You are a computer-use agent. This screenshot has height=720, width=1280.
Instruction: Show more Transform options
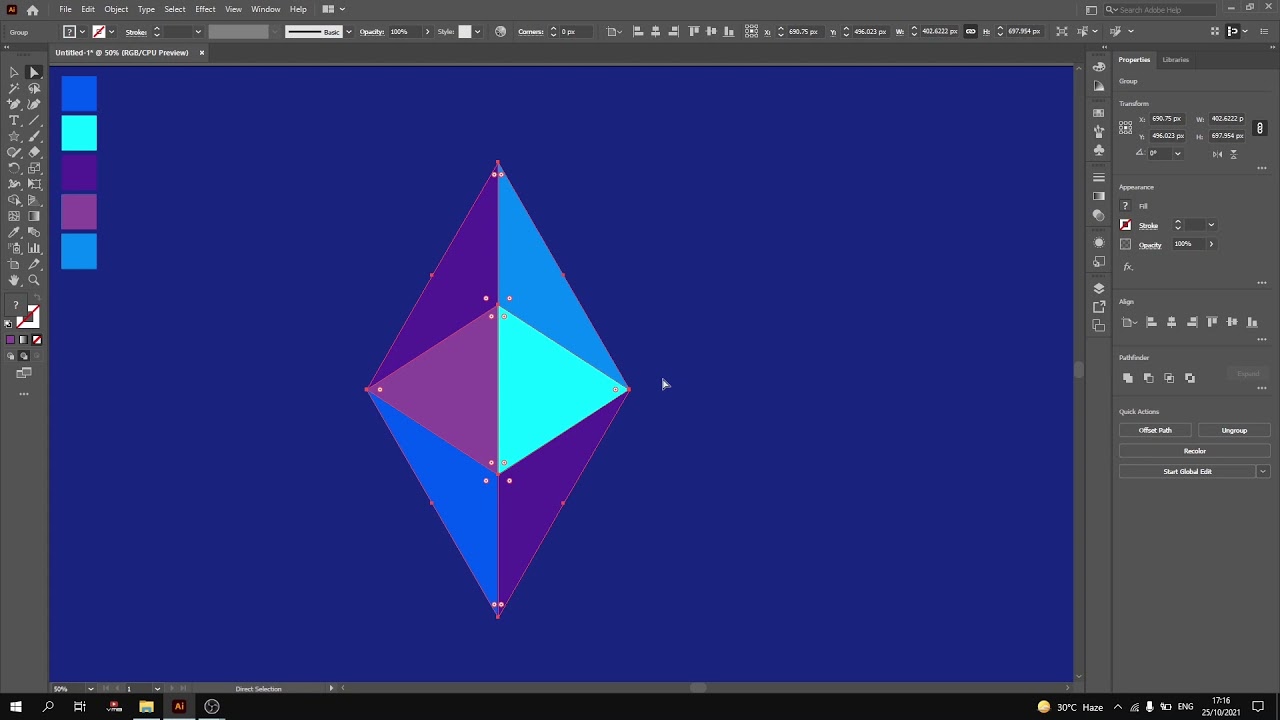[x=1262, y=168]
